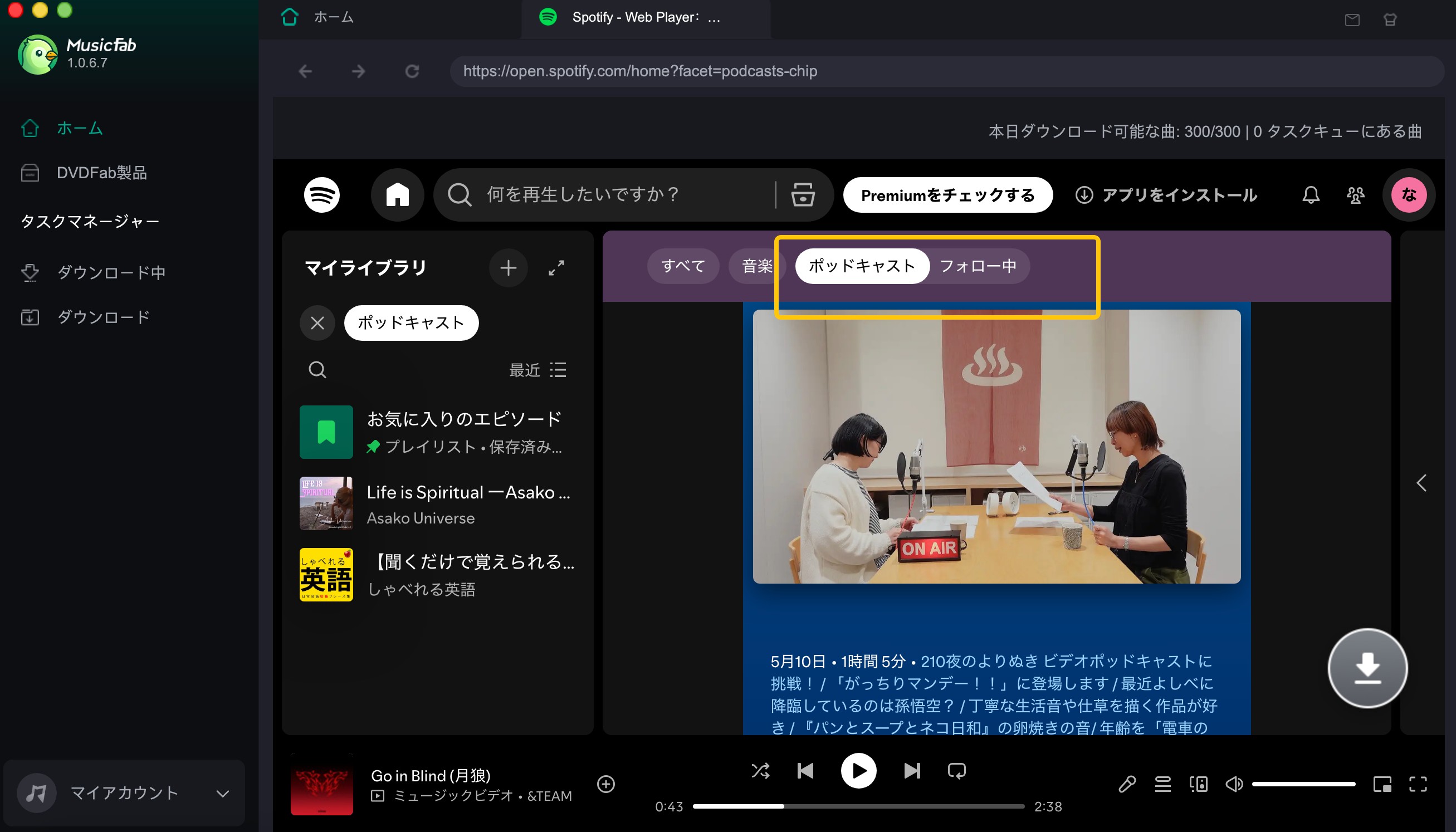
Task: Toggle shuffle playback
Action: (760, 771)
